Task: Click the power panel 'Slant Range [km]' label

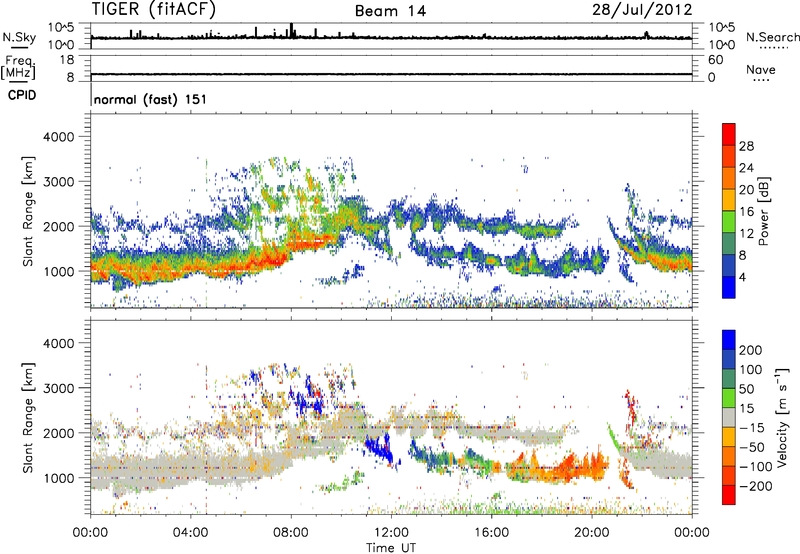Action: 28,211
